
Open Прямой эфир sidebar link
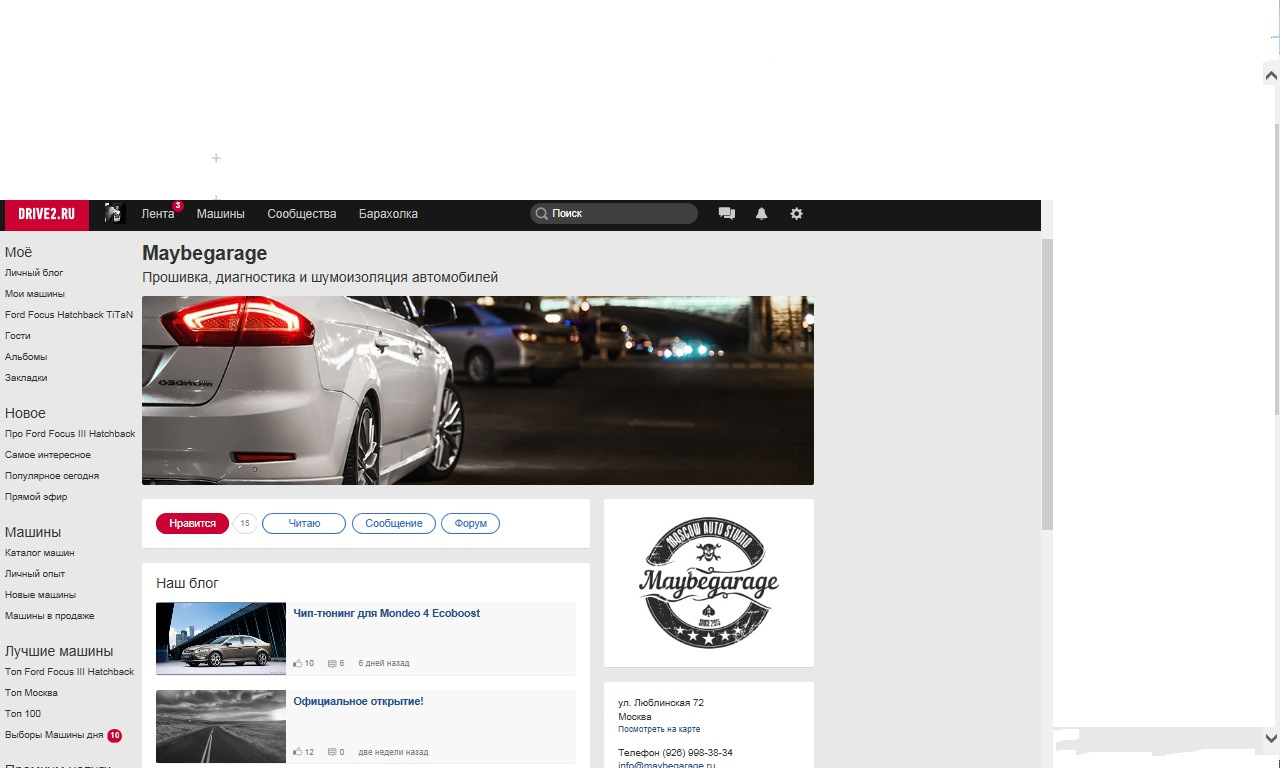point(36,497)
